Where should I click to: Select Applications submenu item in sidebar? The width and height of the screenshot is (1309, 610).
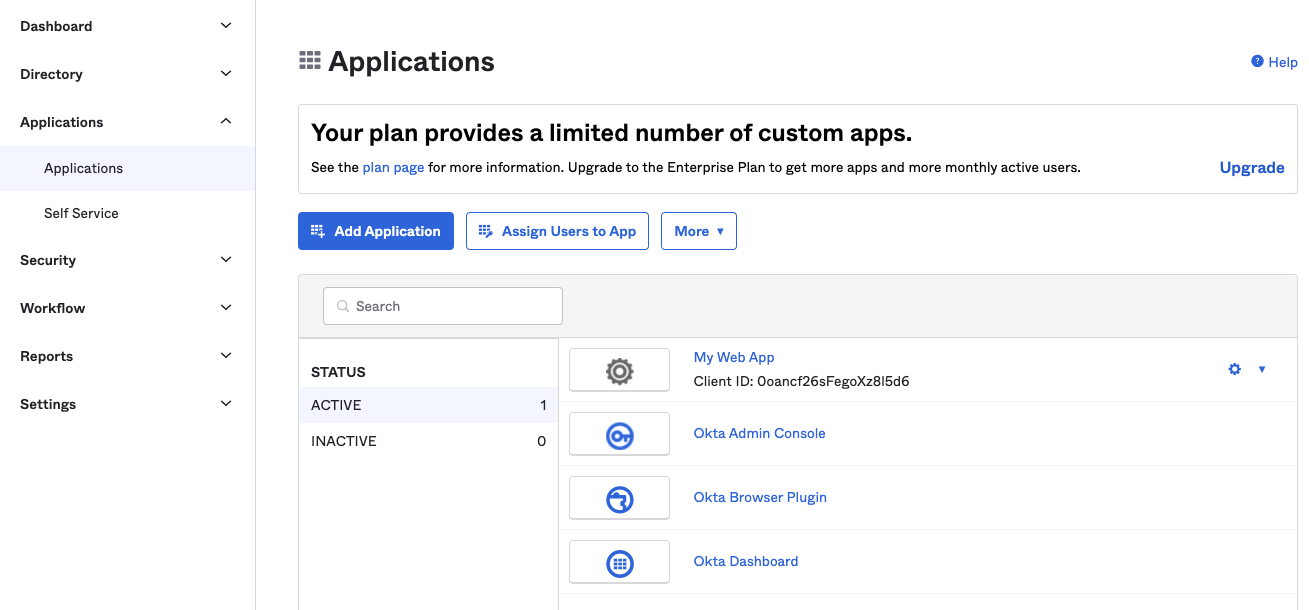127,168
